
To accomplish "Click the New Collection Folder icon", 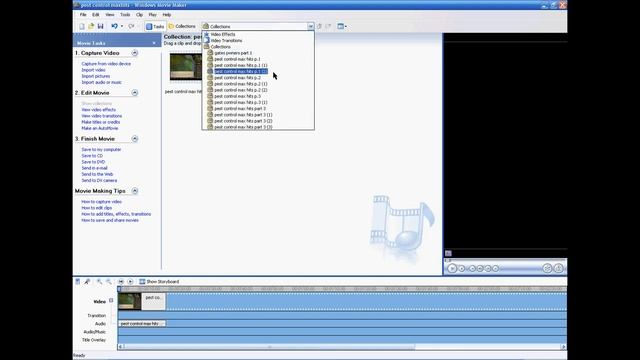I will pos(328,26).
